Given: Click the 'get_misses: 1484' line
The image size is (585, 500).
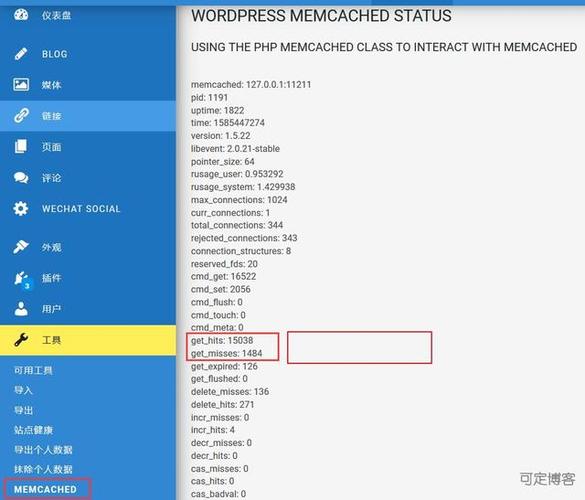Looking at the screenshot, I should (226, 353).
